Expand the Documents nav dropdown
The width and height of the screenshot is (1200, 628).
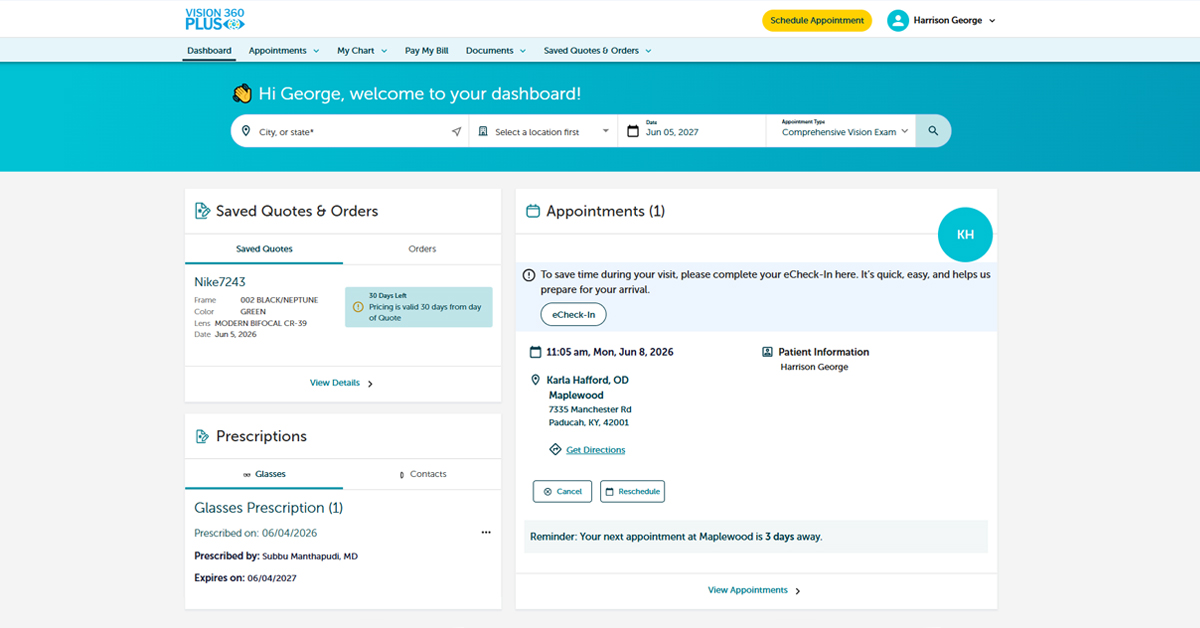point(522,50)
